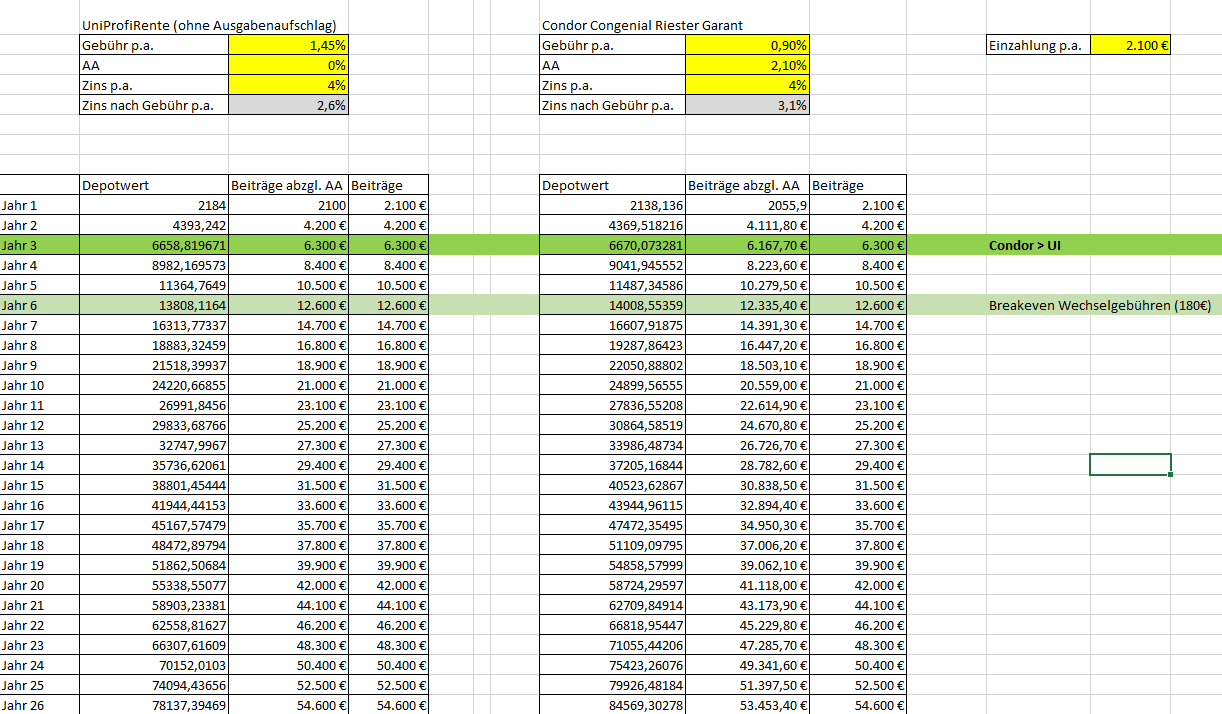Select the 'Jahr 6' row label
The width and height of the screenshot is (1222, 714).
click(20, 305)
